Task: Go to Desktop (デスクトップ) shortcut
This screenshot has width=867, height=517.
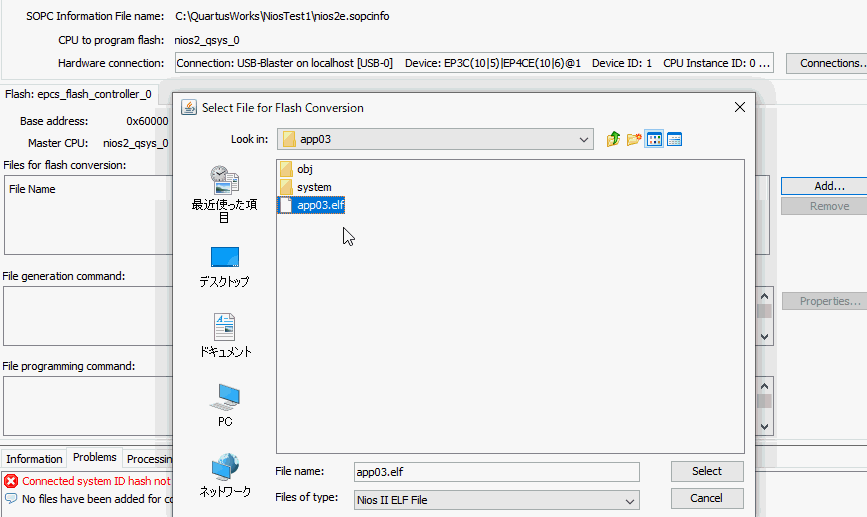Action: 224,267
